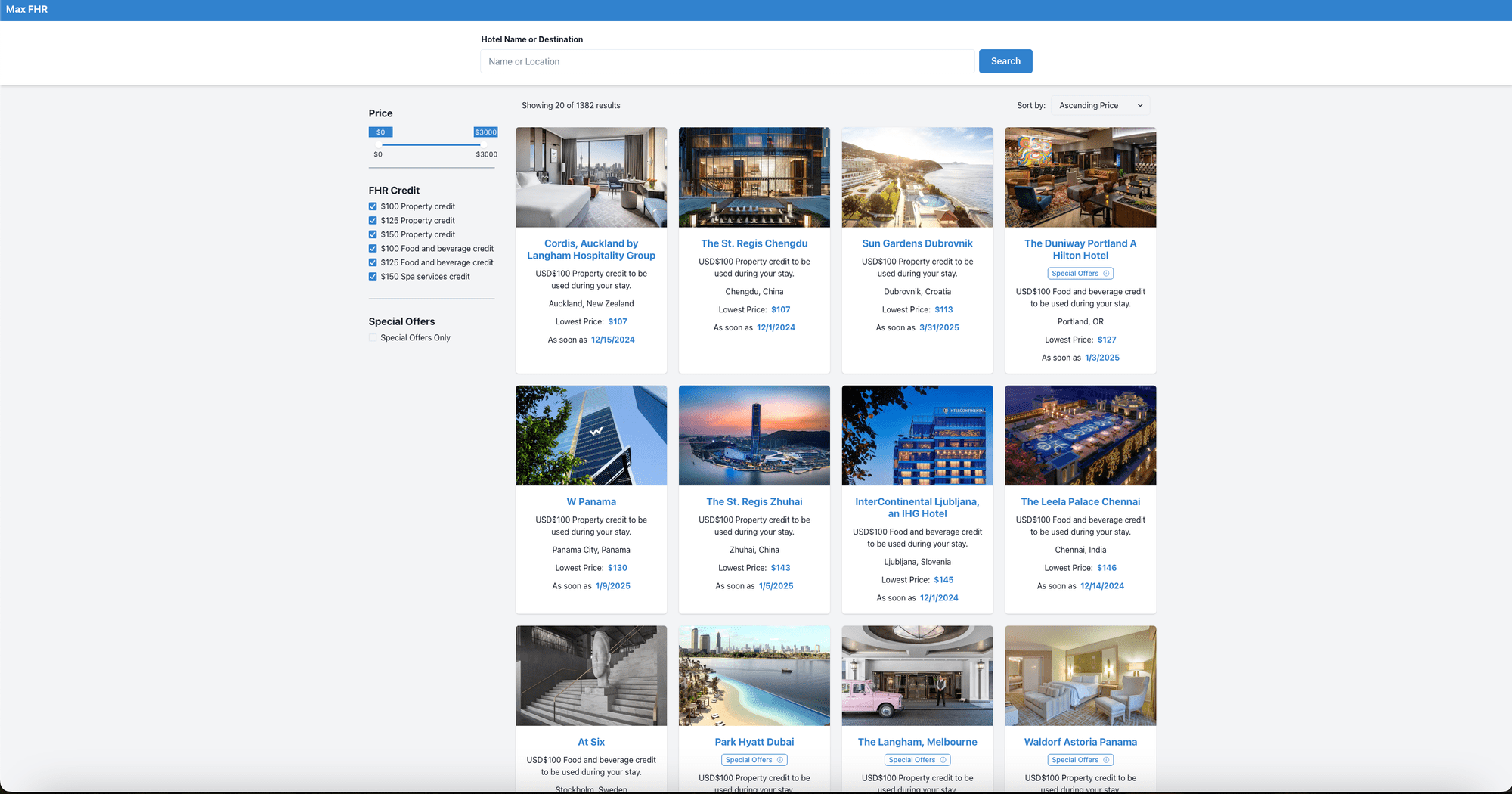Click the Leela Palace Chennai pool photo

tap(1080, 436)
